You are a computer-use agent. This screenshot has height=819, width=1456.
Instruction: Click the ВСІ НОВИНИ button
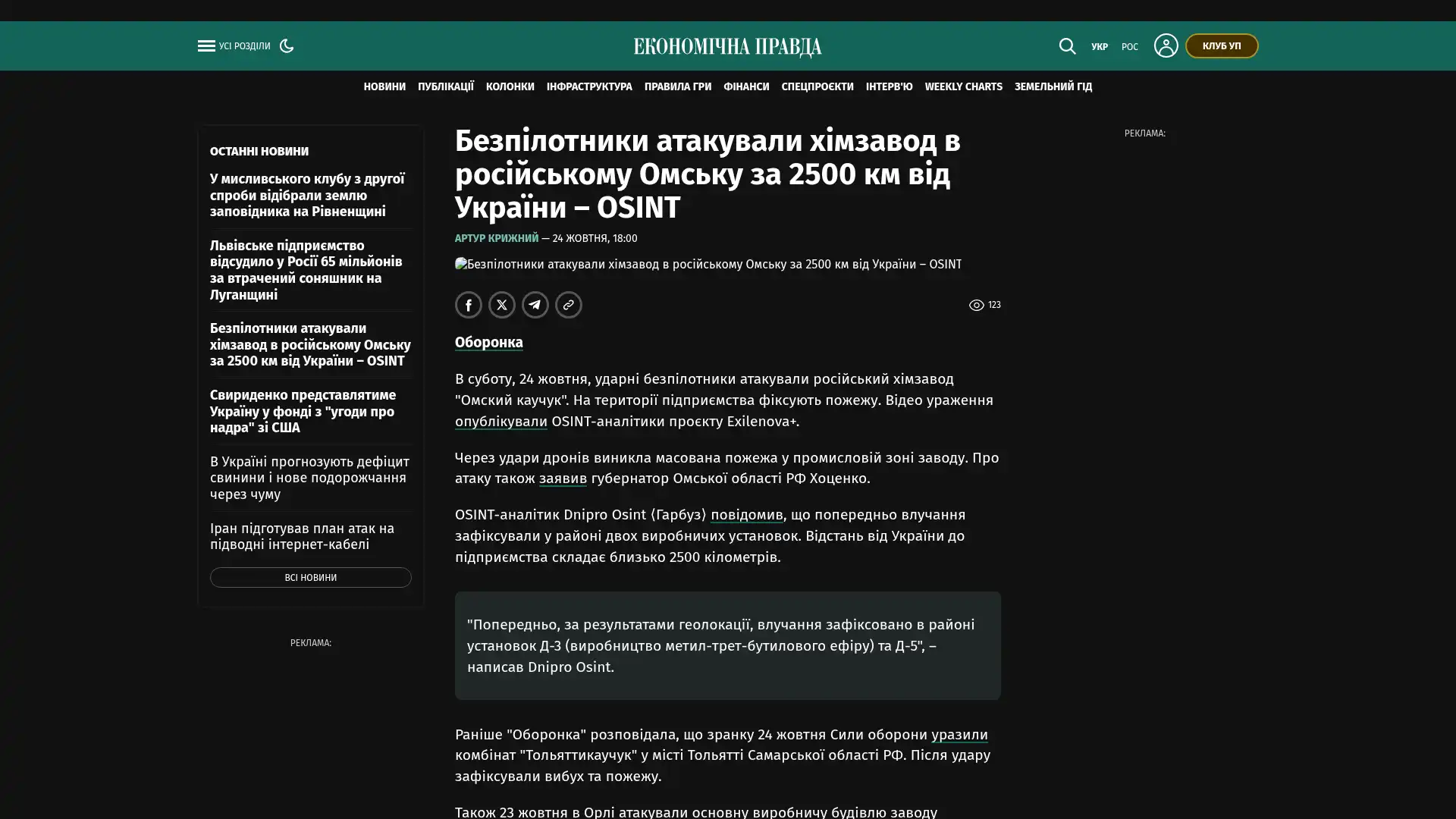point(311,578)
